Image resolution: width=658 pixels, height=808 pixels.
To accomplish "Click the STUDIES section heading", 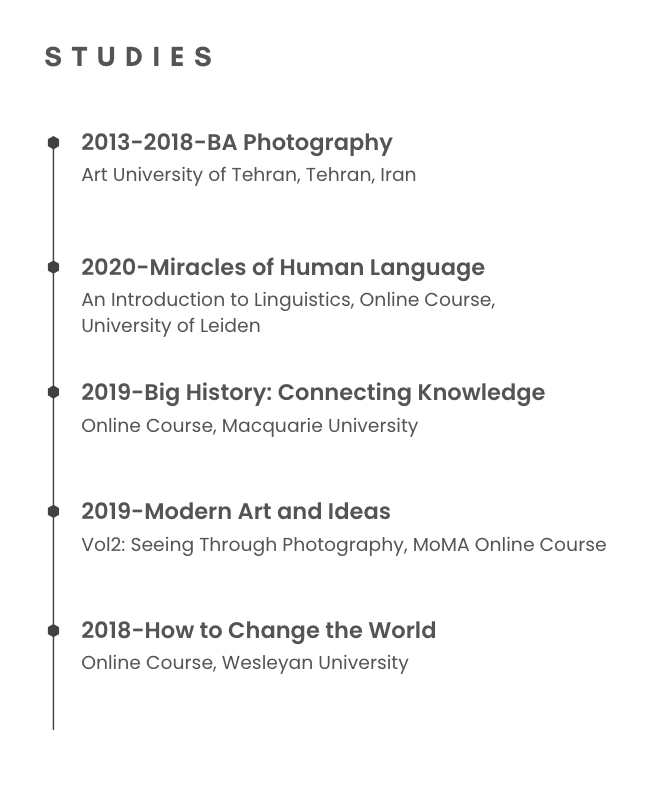I will pyautogui.click(x=129, y=57).
